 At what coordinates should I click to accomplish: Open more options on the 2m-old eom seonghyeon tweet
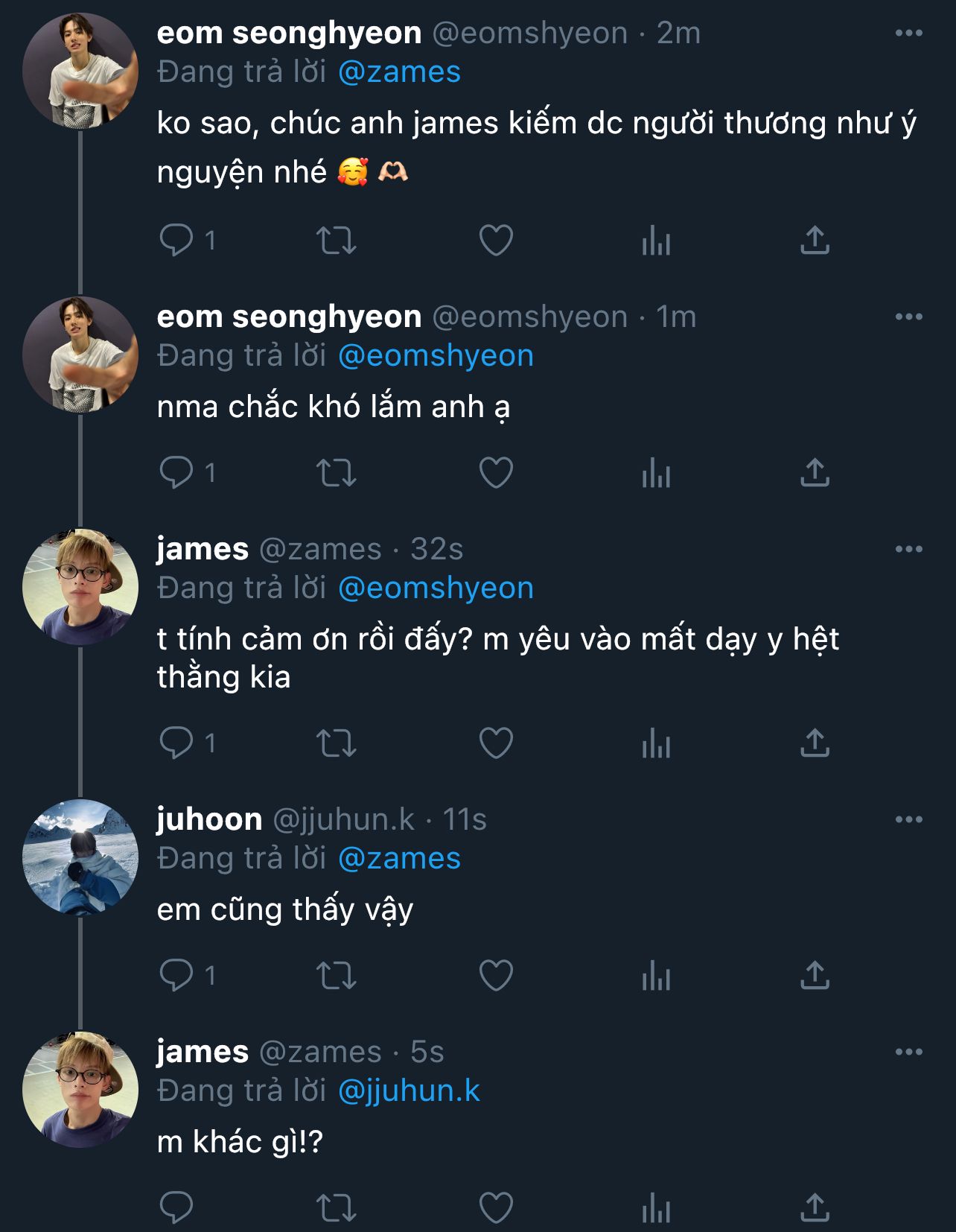pos(908,33)
